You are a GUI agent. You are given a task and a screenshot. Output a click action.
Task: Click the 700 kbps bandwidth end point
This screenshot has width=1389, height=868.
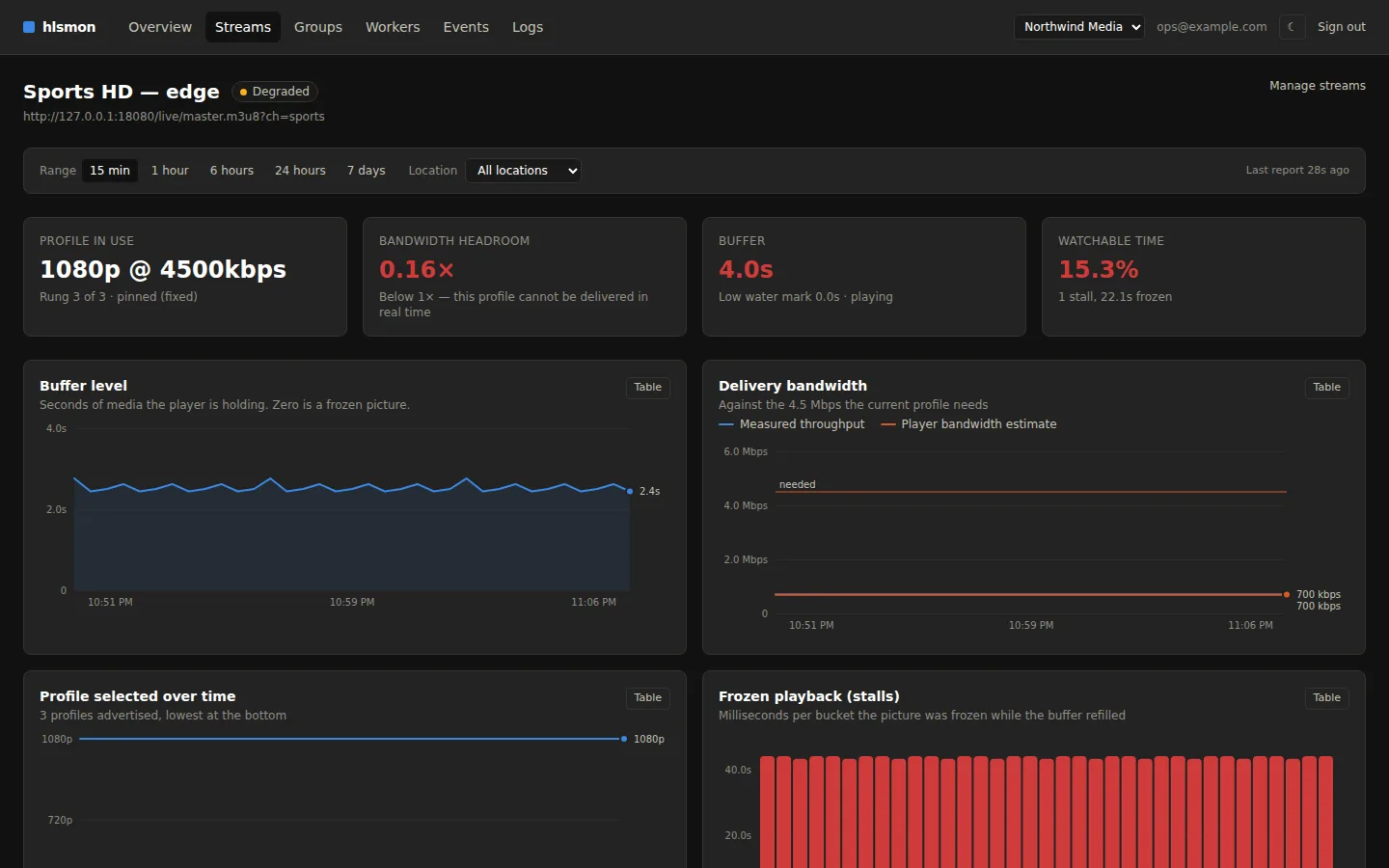(1287, 595)
